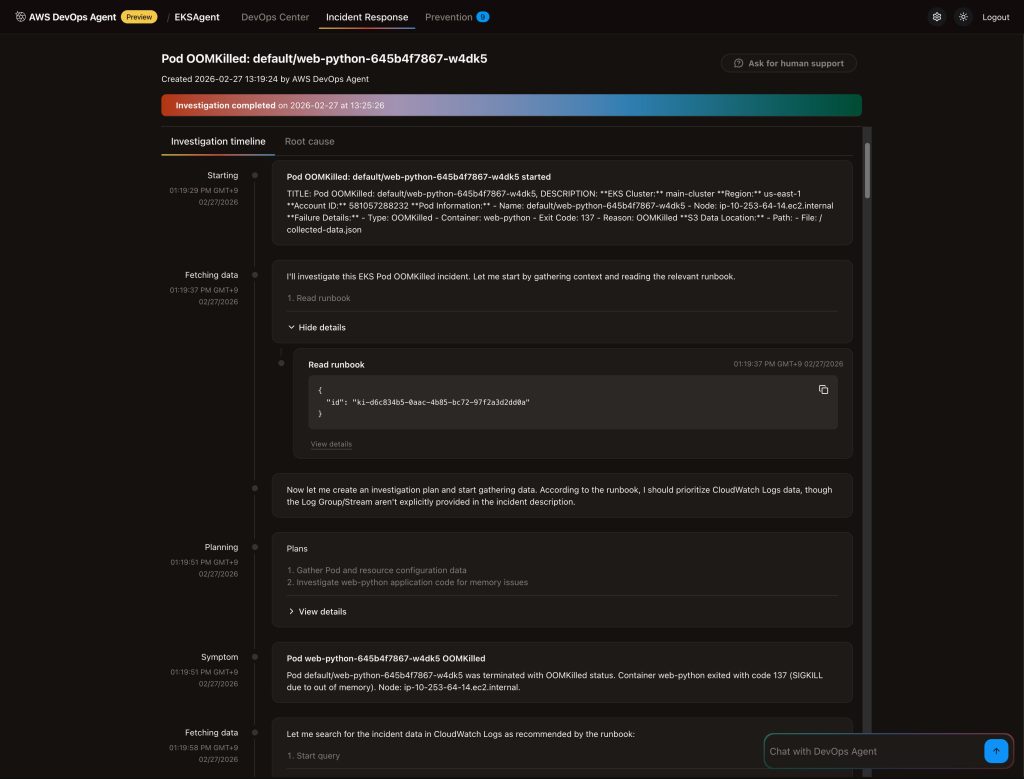Click the Prevention notification count badge

[x=482, y=17]
